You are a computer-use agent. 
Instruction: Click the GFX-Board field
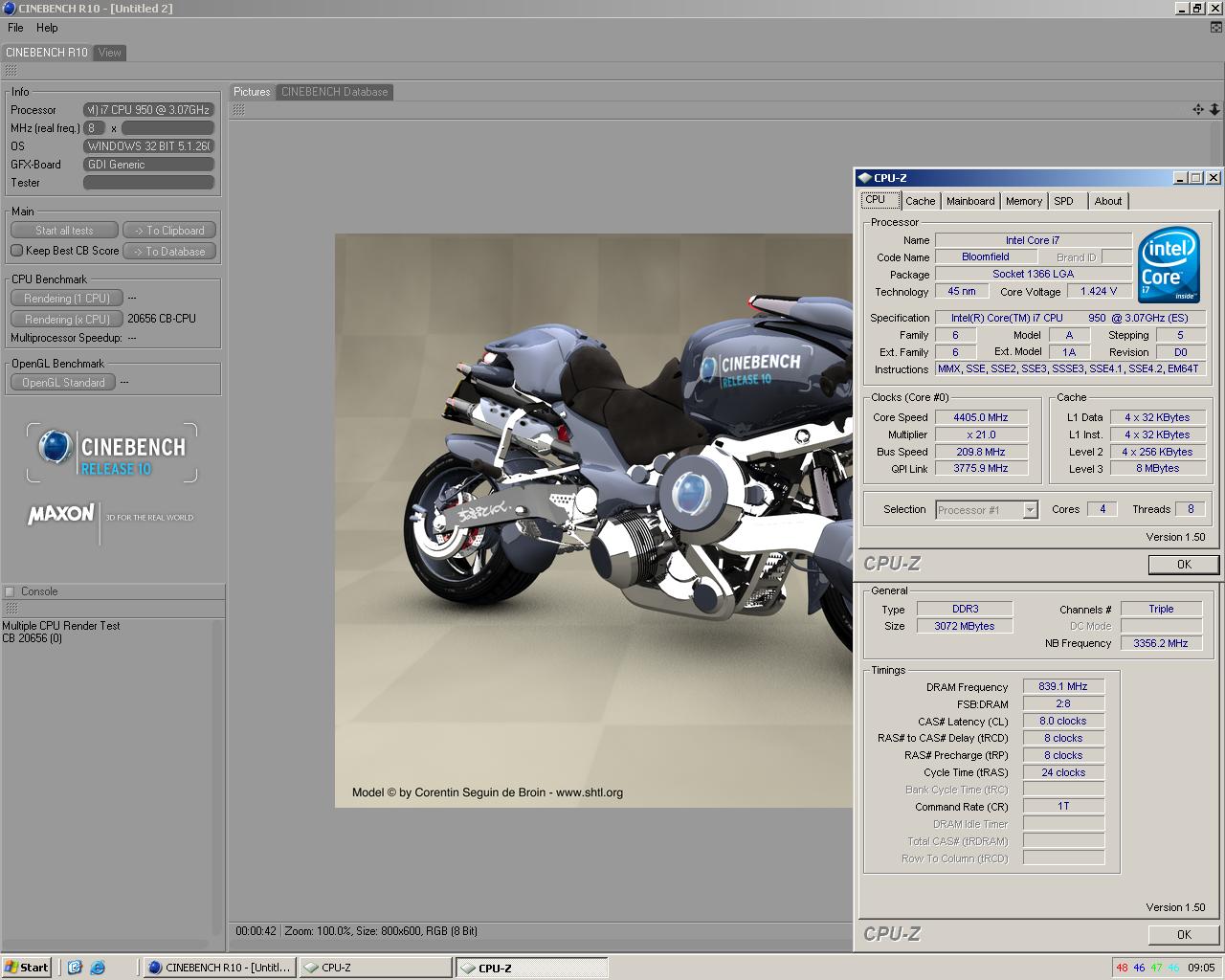click(x=148, y=165)
